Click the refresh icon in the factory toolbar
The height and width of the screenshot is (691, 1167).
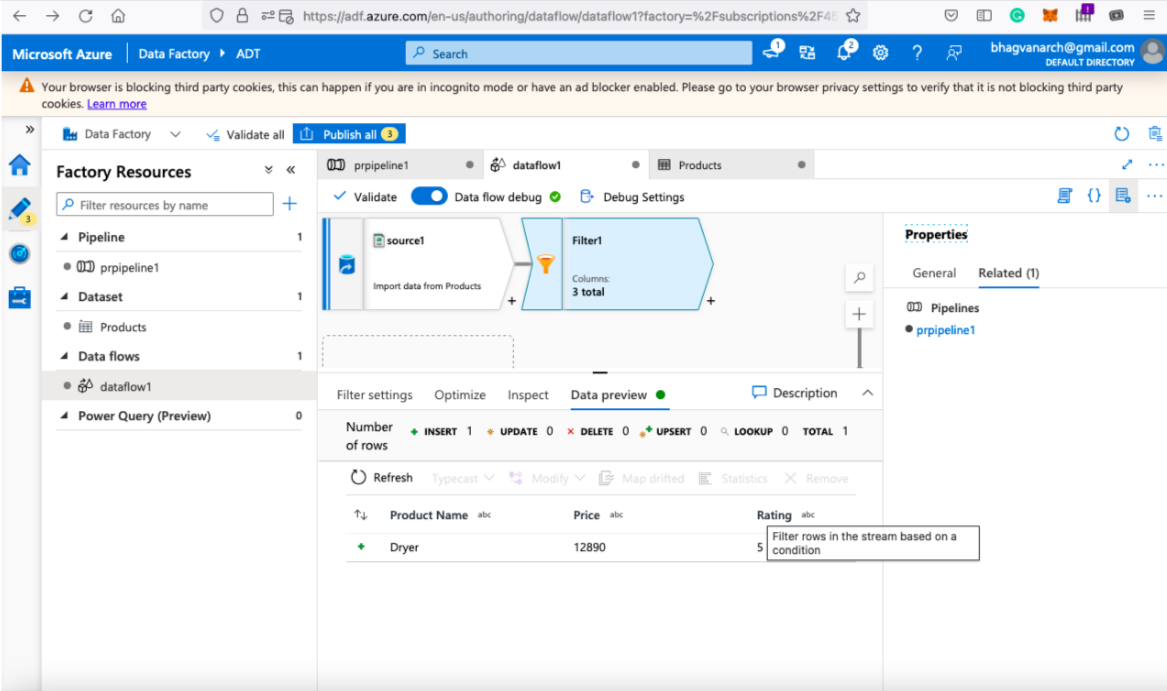point(1122,134)
